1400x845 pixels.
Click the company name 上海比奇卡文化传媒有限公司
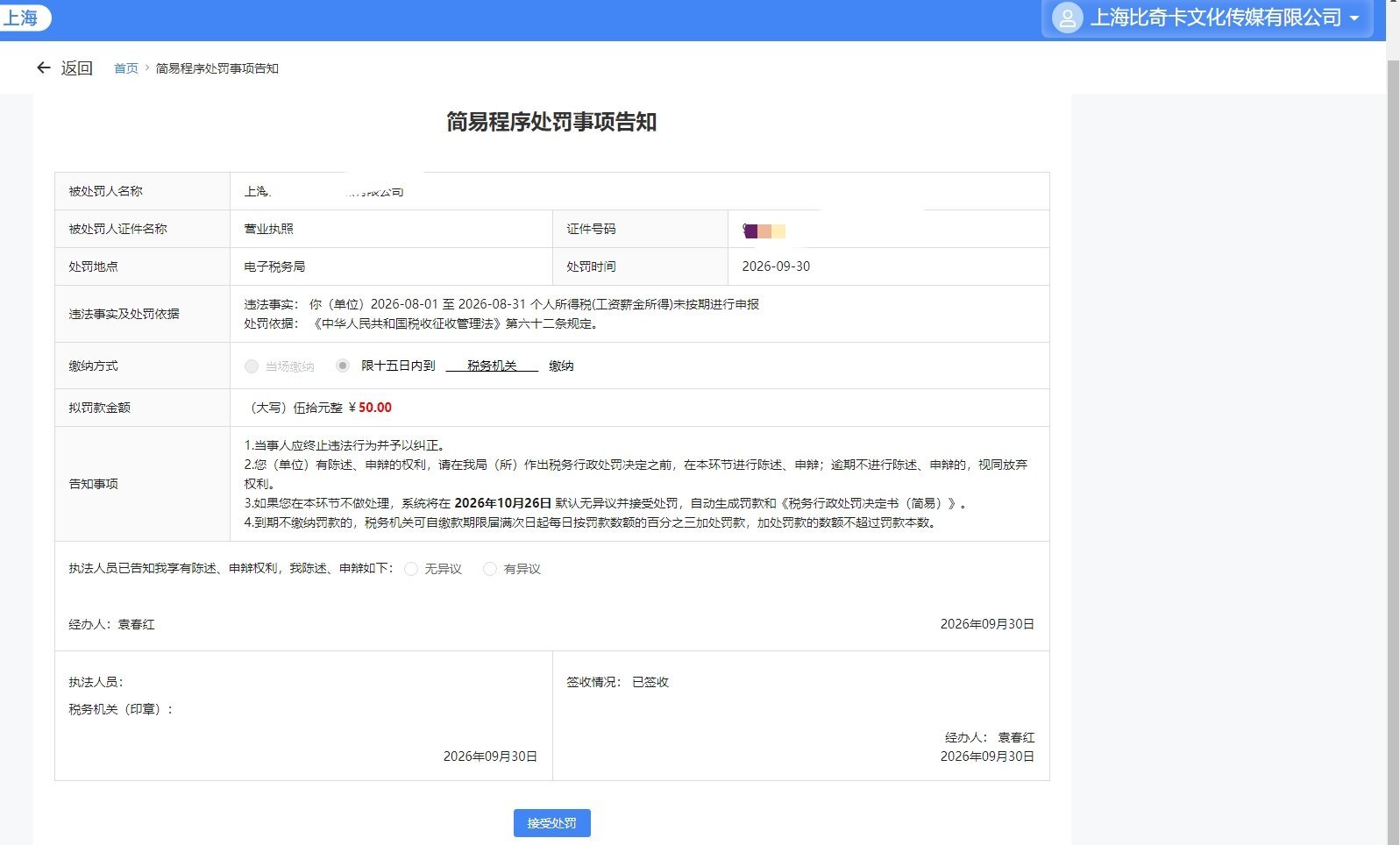tap(1216, 18)
